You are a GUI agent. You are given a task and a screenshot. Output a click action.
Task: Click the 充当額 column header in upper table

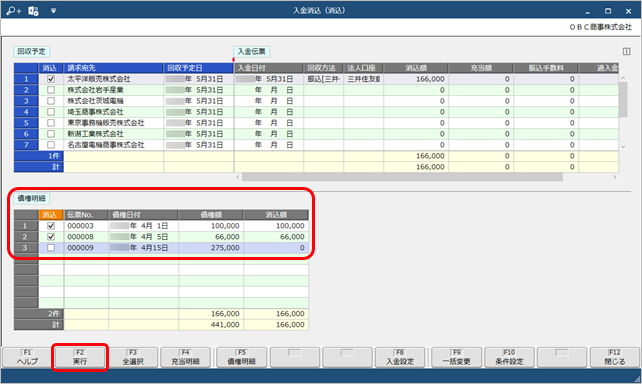(x=481, y=68)
